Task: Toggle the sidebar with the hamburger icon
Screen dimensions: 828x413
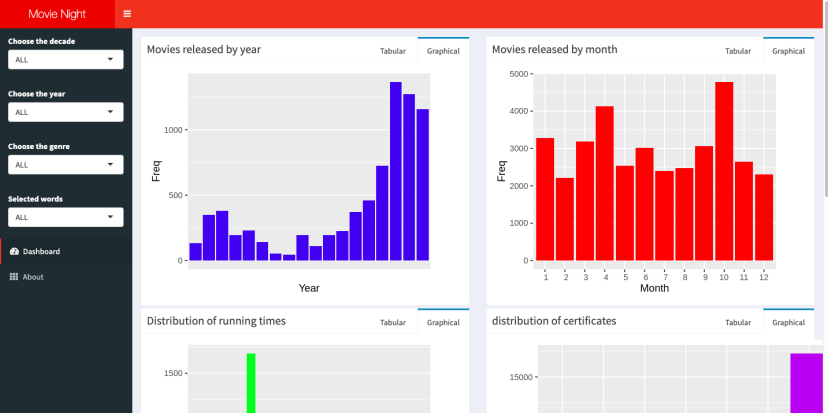Action: tap(127, 14)
